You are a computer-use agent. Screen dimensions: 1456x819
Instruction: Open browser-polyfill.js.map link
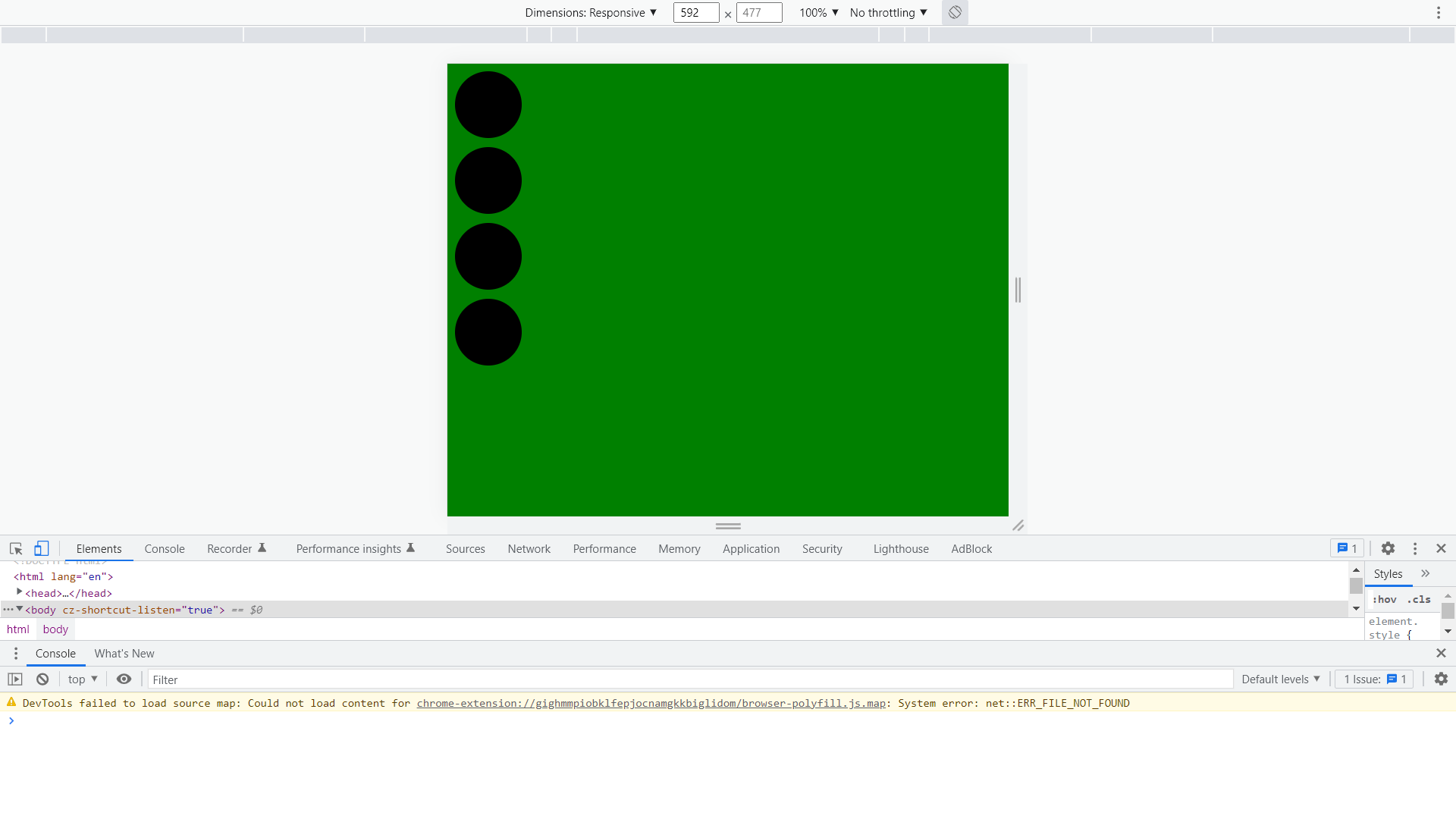pos(651,703)
